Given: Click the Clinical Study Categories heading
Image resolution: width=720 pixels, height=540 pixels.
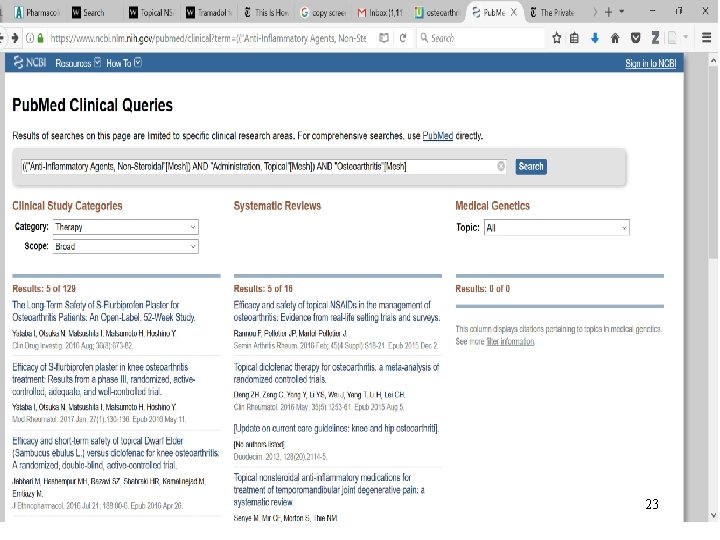Looking at the screenshot, I should click(x=67, y=206).
